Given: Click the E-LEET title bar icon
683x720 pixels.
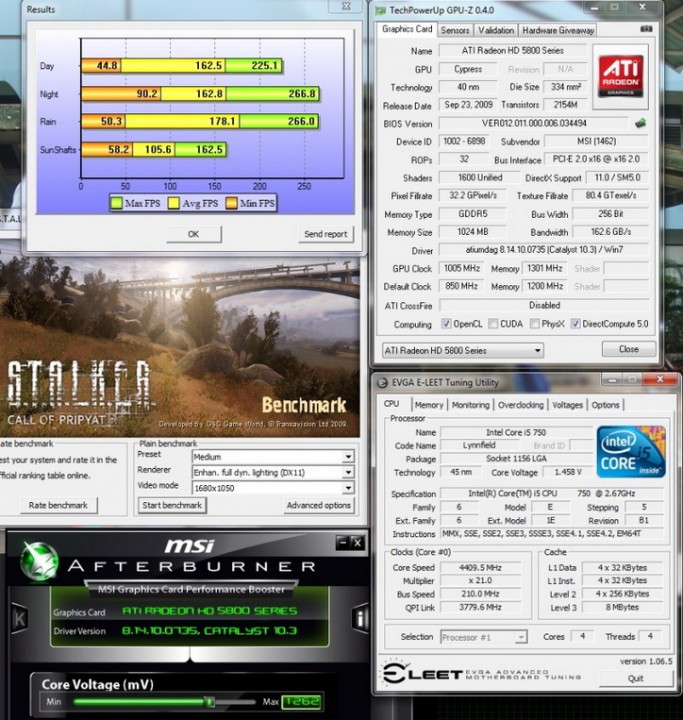Looking at the screenshot, I should click(382, 382).
